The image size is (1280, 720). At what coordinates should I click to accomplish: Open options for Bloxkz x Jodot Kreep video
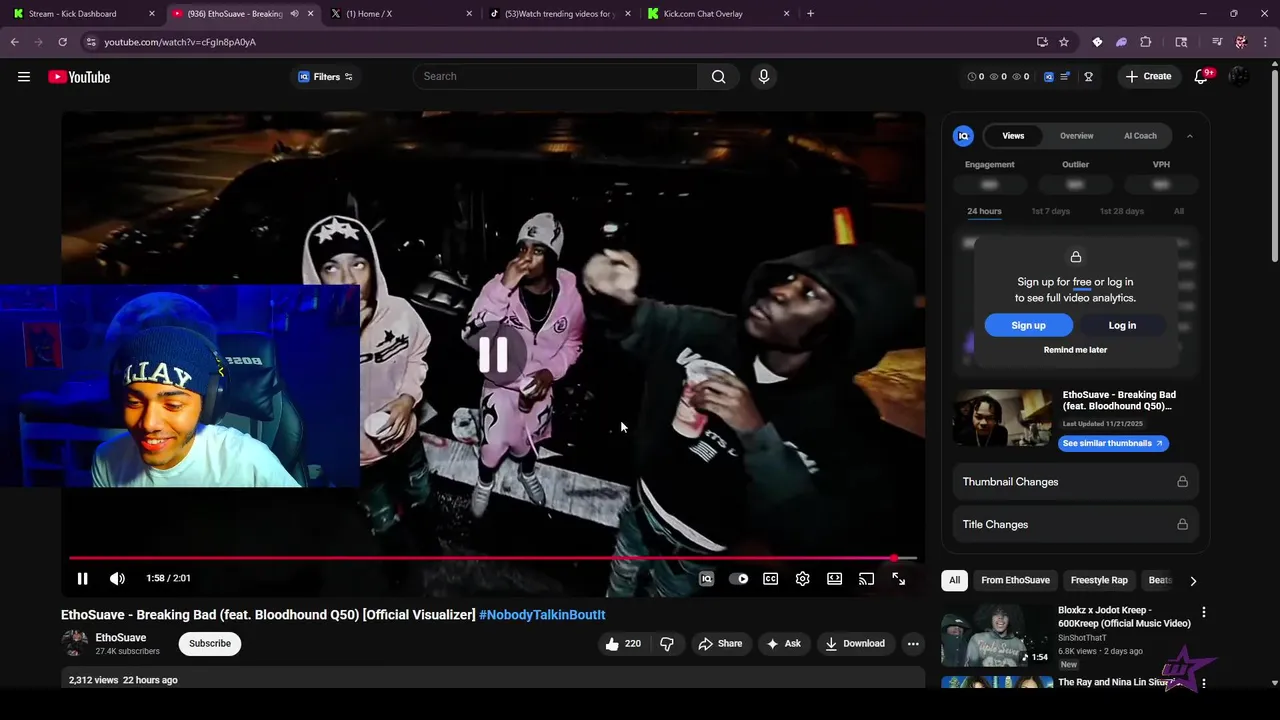(x=1204, y=612)
